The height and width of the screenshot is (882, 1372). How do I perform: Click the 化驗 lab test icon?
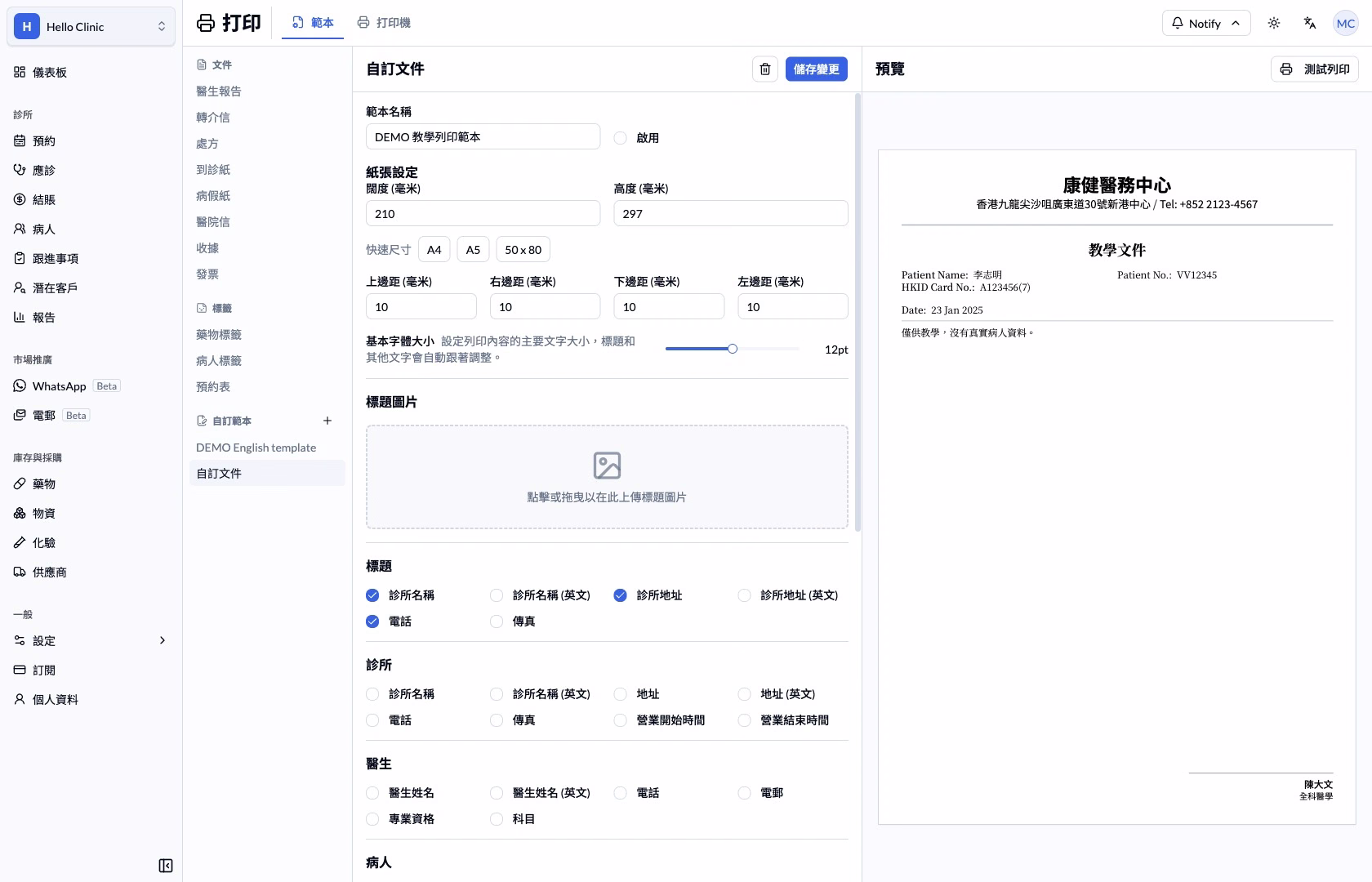(20, 543)
